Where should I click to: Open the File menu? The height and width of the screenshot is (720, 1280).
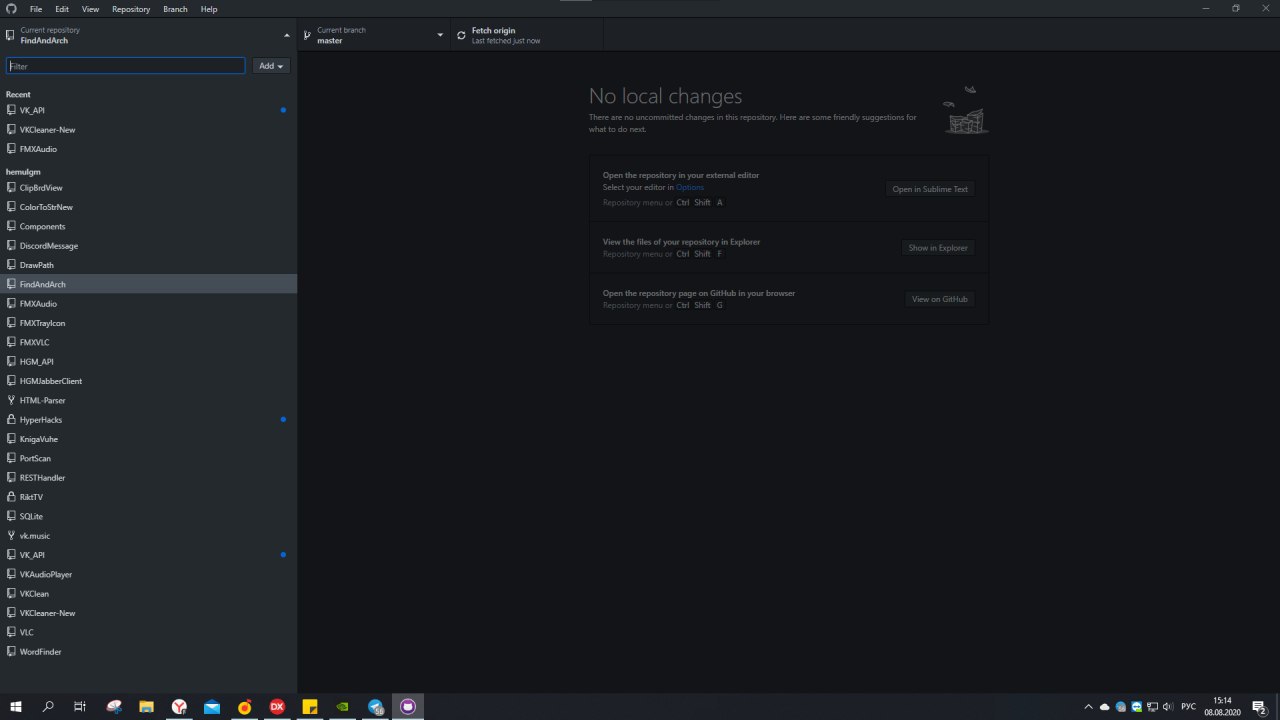(36, 9)
